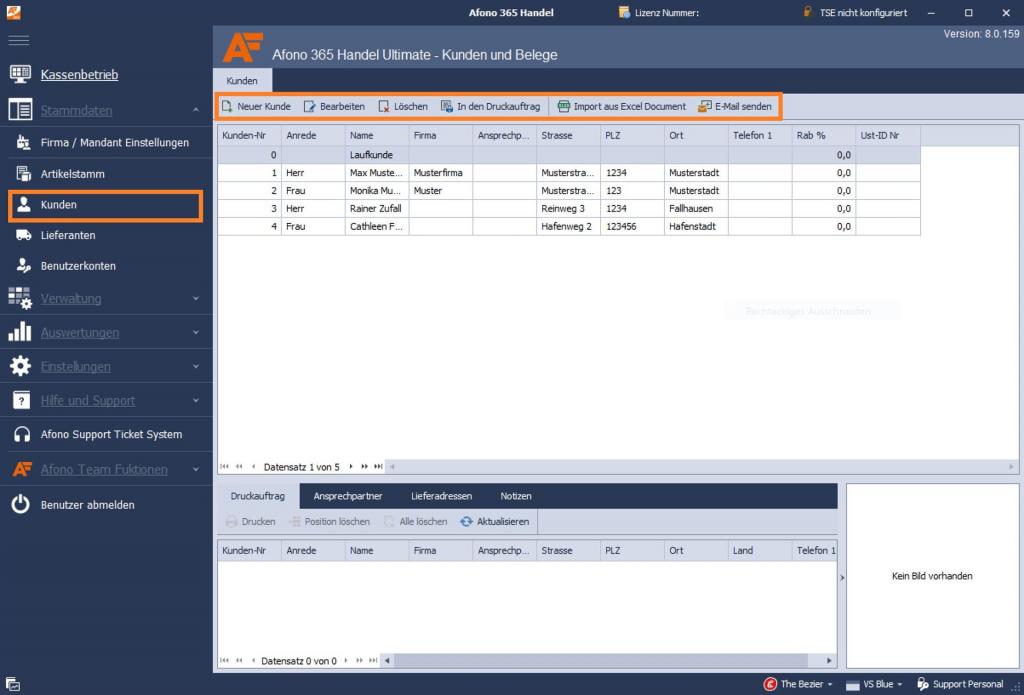Click E-Mail senden toolbar button
The width and height of the screenshot is (1024, 695).
pyautogui.click(x=735, y=106)
